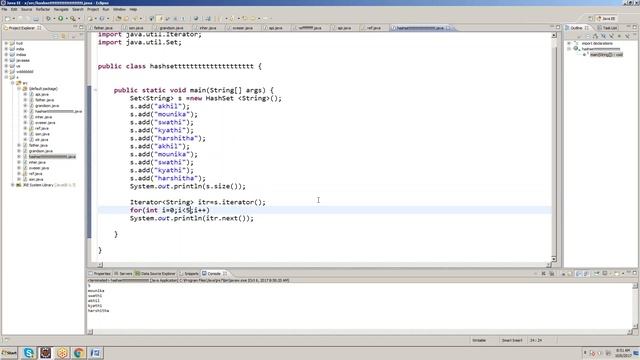Click the Start button on the taskbar
Screen dimensions: 640x360
(x=9, y=353)
